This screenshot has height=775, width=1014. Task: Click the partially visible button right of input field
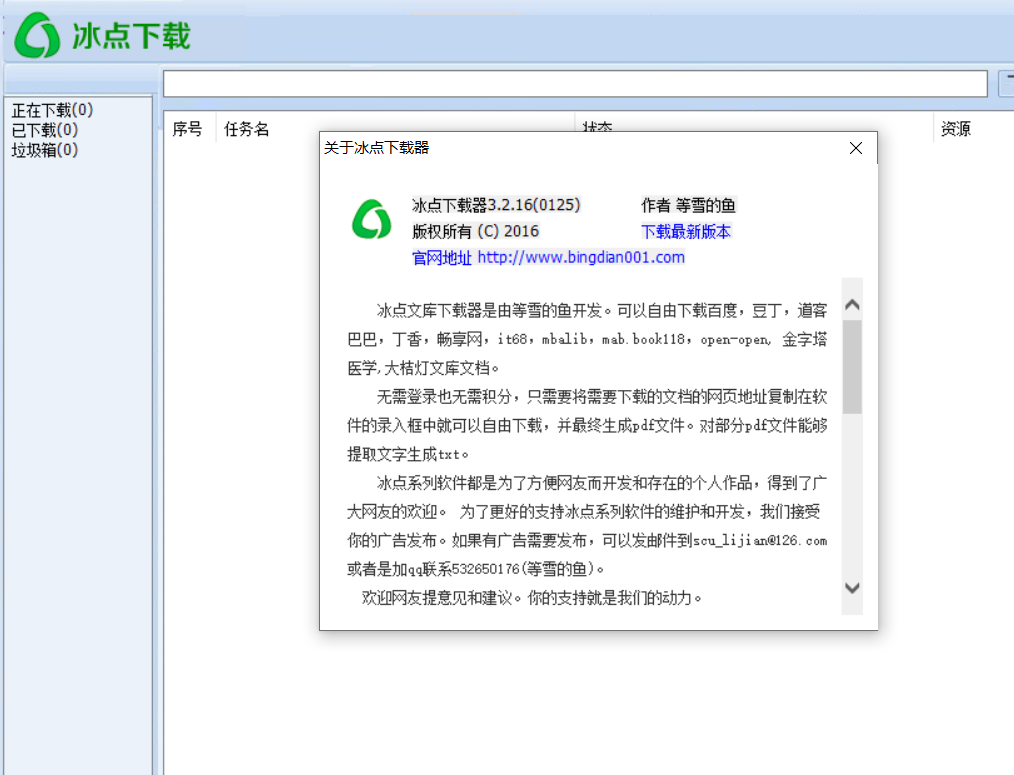pyautogui.click(x=1006, y=83)
